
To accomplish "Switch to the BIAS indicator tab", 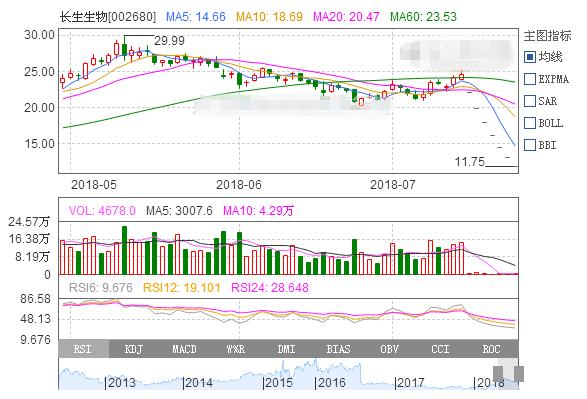I will click(x=338, y=349).
